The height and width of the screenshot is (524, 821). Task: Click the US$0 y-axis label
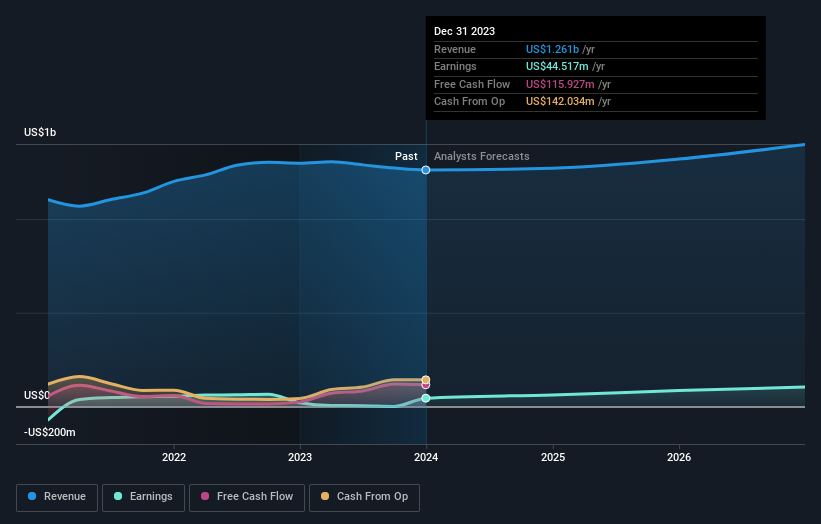[x=37, y=395]
